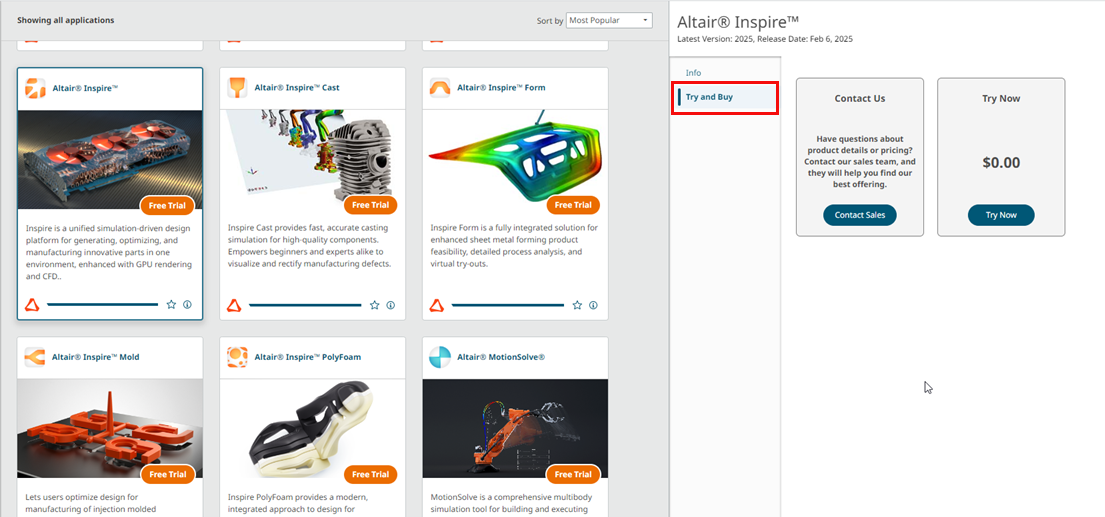Click Free Trial badge on Inspire Form

(x=573, y=205)
